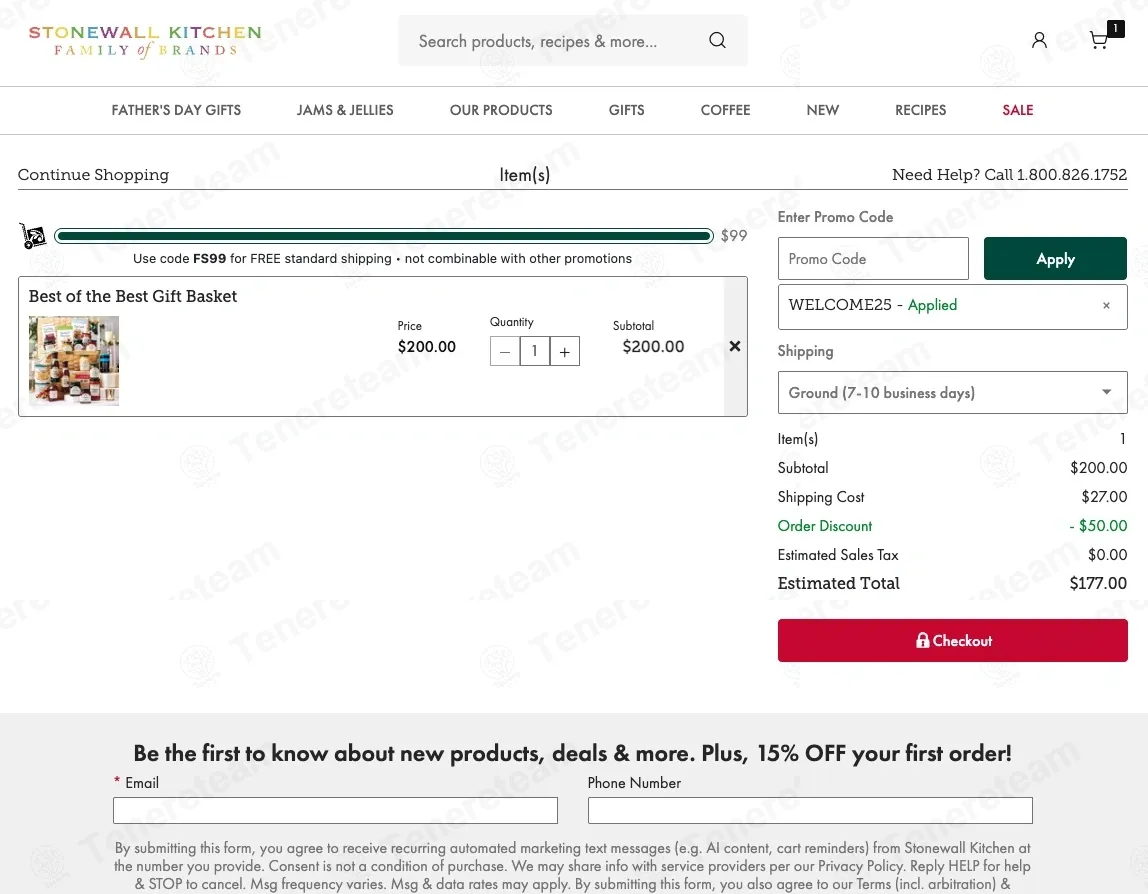Open the account profile icon
The width and height of the screenshot is (1148, 894).
click(1039, 40)
